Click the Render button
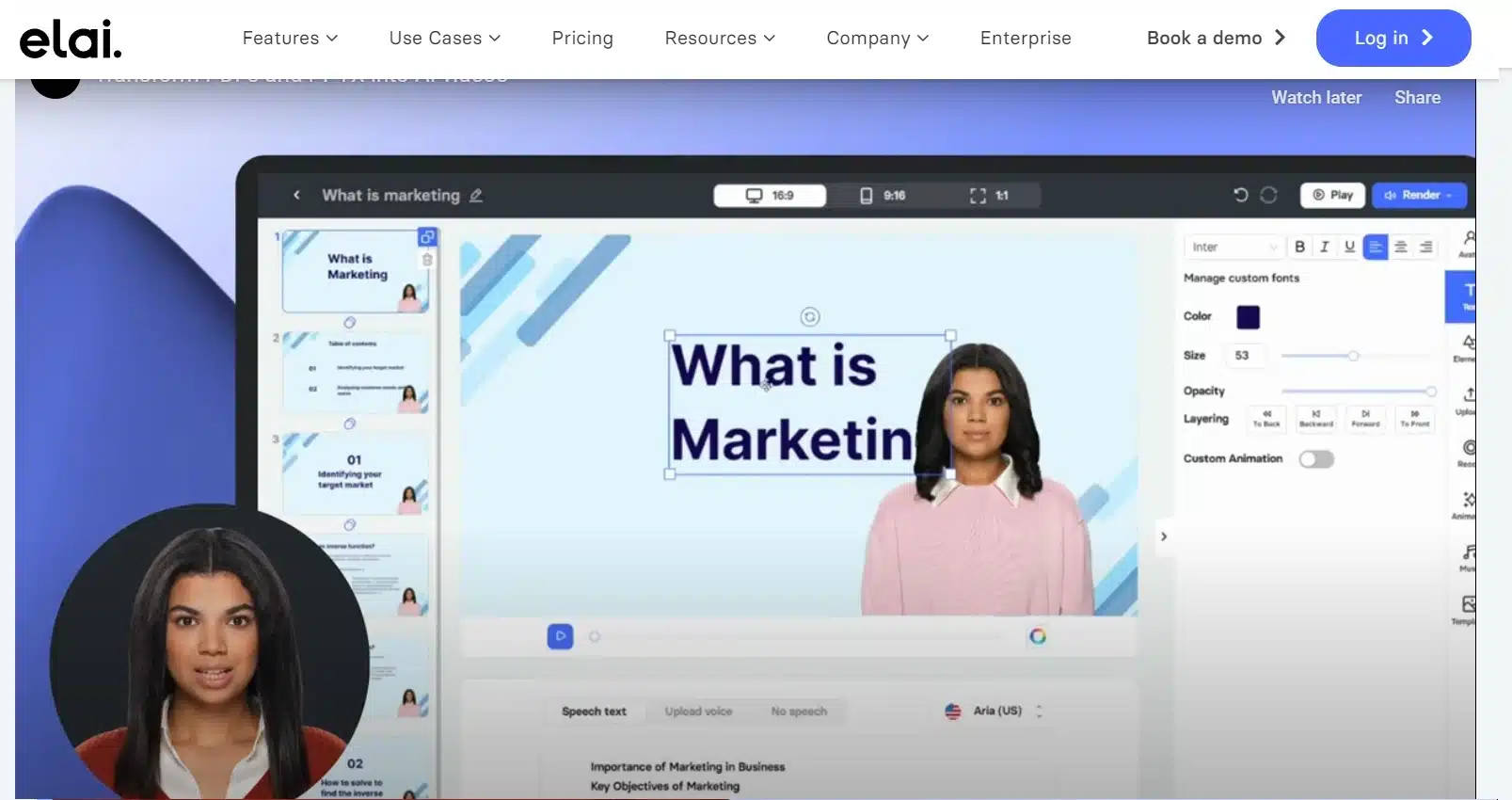The width and height of the screenshot is (1512, 800). [x=1419, y=195]
